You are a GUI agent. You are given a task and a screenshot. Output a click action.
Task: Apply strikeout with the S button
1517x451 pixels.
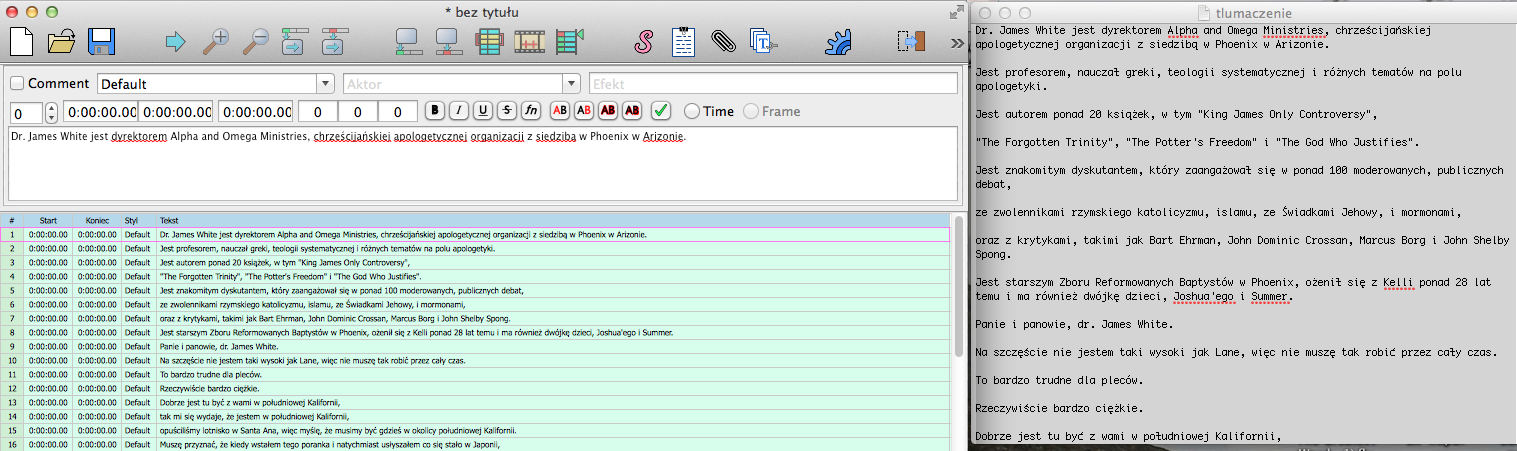pyautogui.click(x=507, y=111)
